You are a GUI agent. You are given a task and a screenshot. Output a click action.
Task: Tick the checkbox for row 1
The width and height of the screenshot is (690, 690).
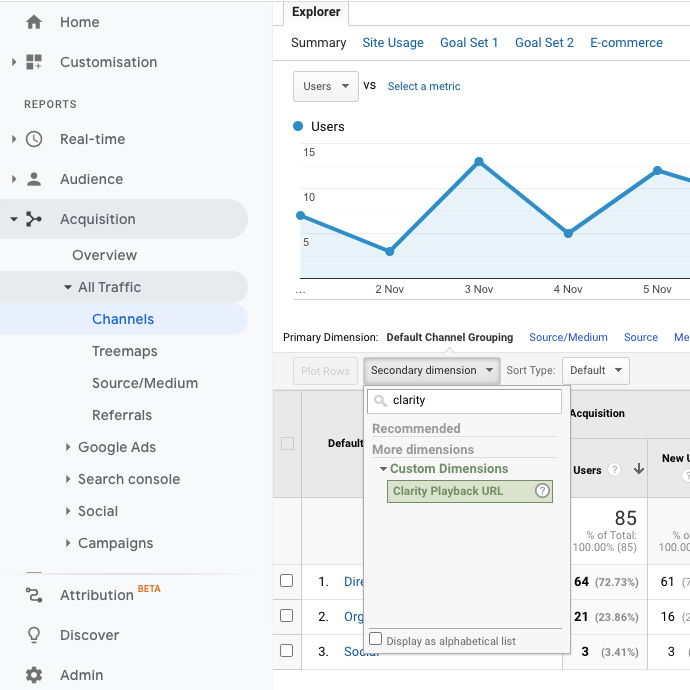point(286,580)
